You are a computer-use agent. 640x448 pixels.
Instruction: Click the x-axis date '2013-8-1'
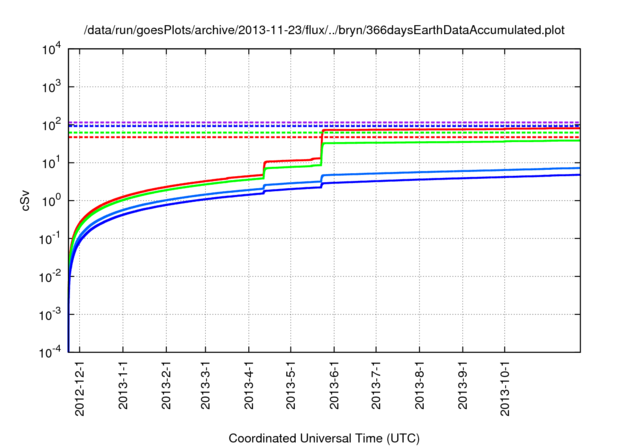419,385
